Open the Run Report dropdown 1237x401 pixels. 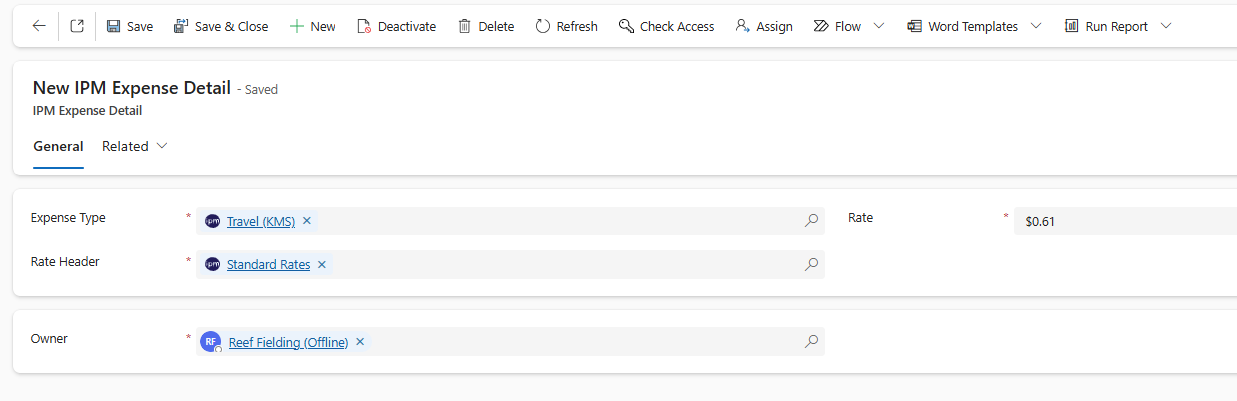tap(1166, 26)
